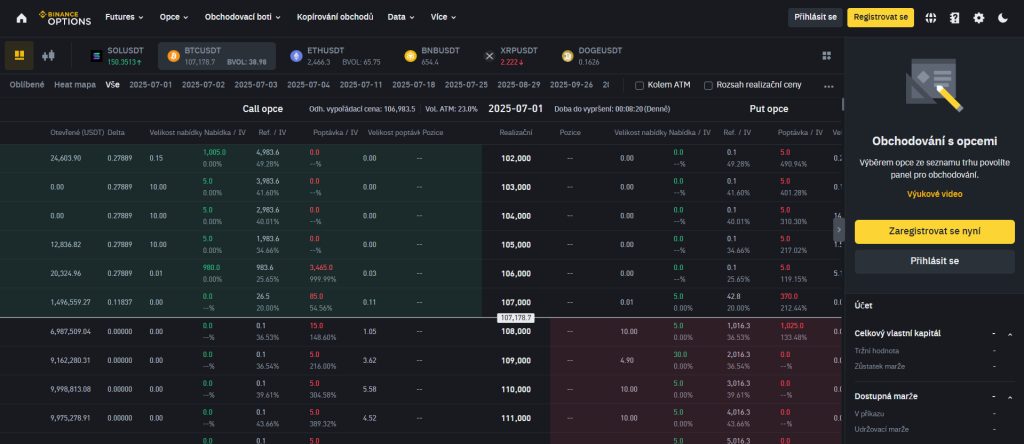
Task: Go to home via house icon
Action: tap(21, 18)
